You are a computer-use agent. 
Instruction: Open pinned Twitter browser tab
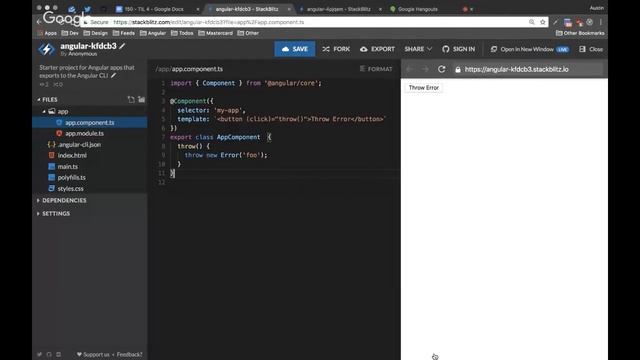click(x=87, y=9)
